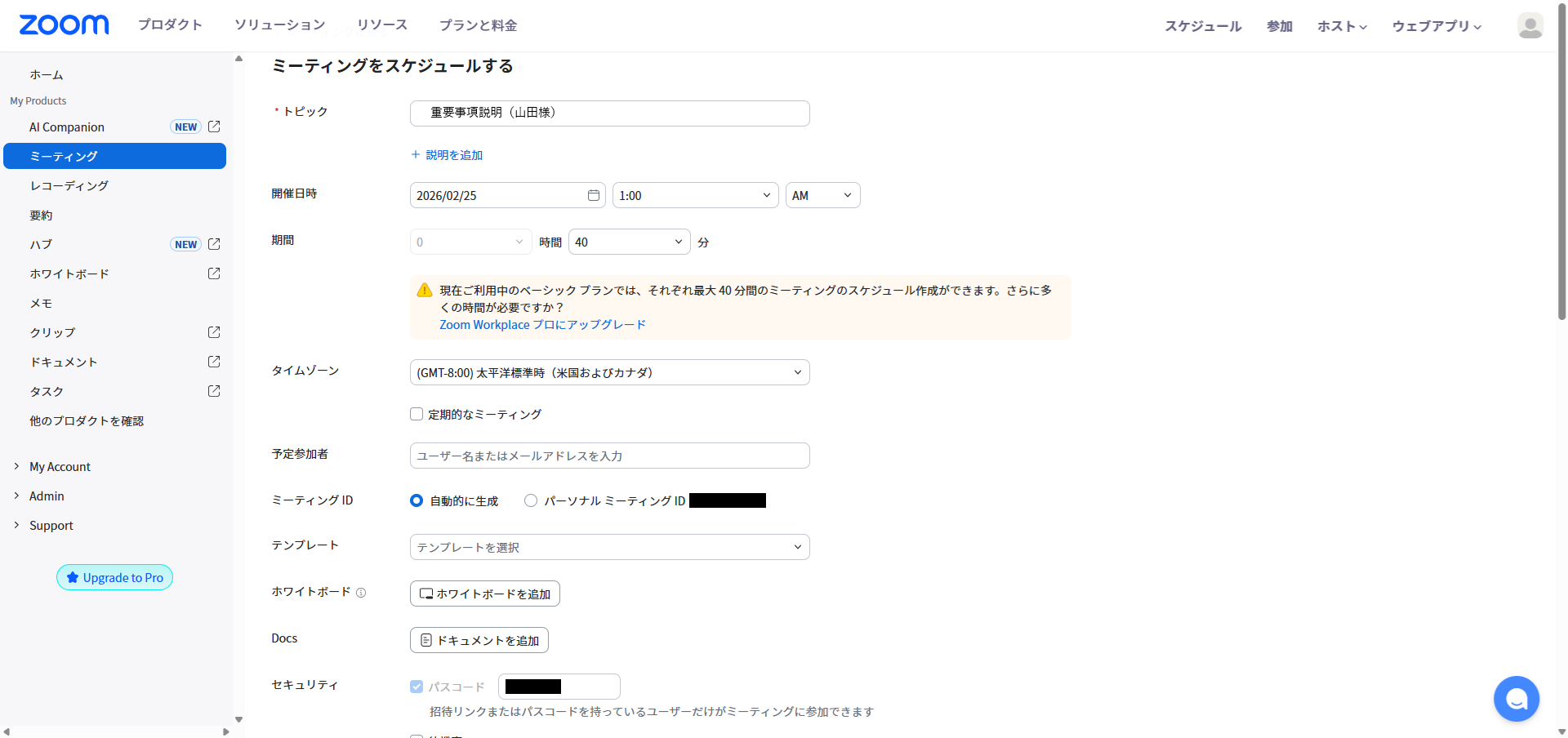Image resolution: width=1568 pixels, height=738 pixels.
Task: Open the support chat bubble
Action: [1516, 699]
